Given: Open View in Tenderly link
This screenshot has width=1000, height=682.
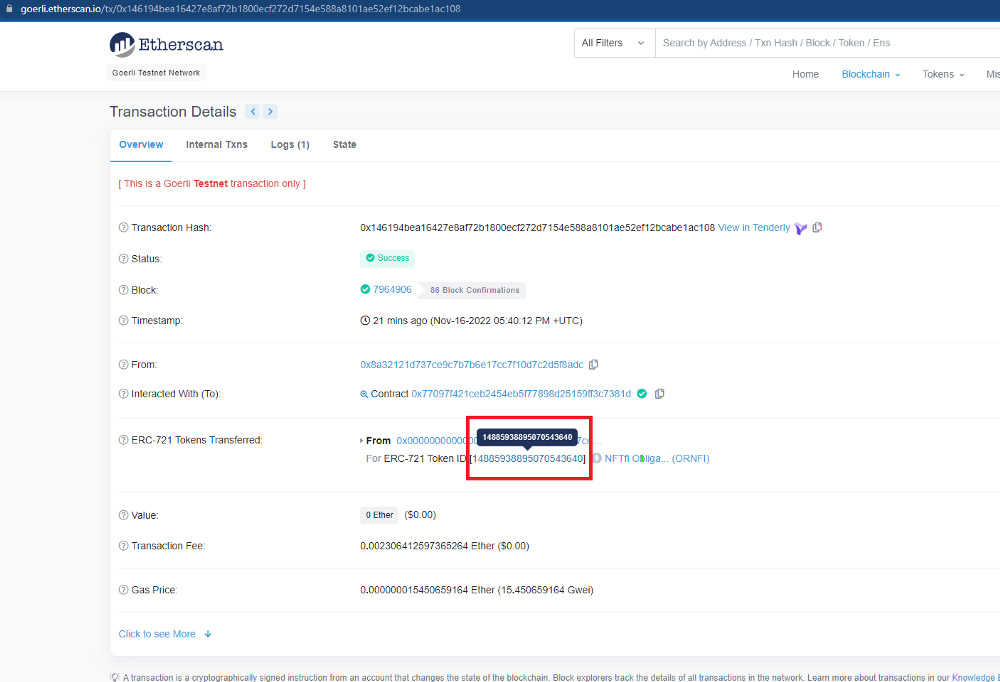Looking at the screenshot, I should (x=754, y=228).
